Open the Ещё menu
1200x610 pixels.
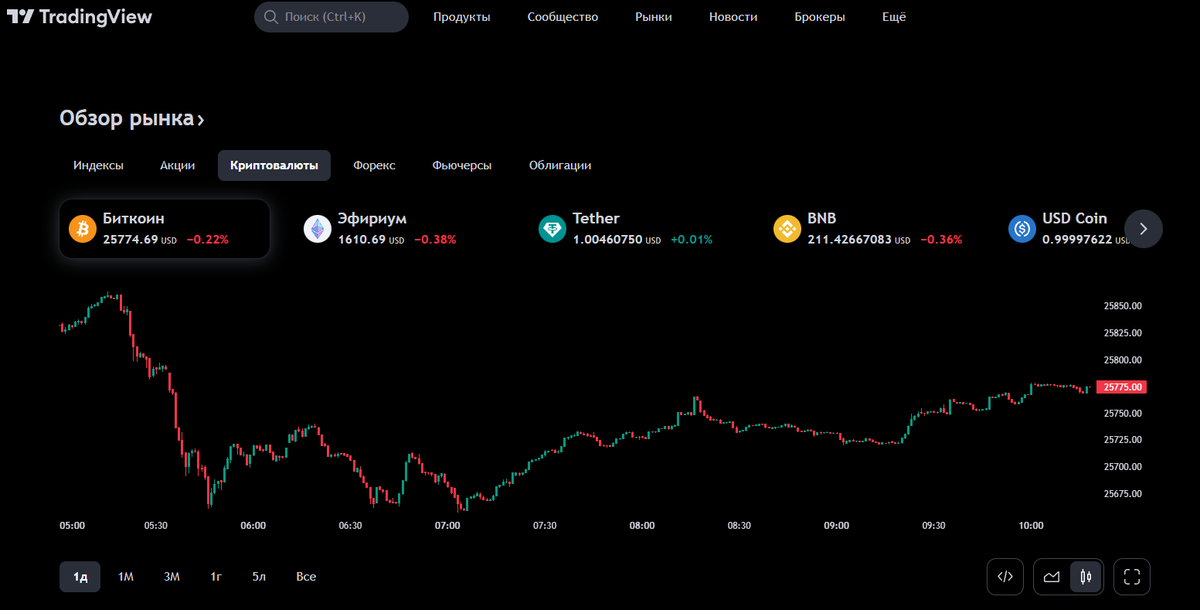coord(894,17)
